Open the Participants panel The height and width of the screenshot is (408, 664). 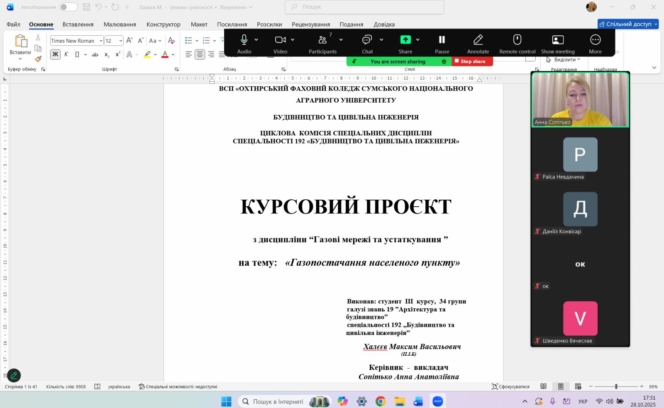(322, 40)
